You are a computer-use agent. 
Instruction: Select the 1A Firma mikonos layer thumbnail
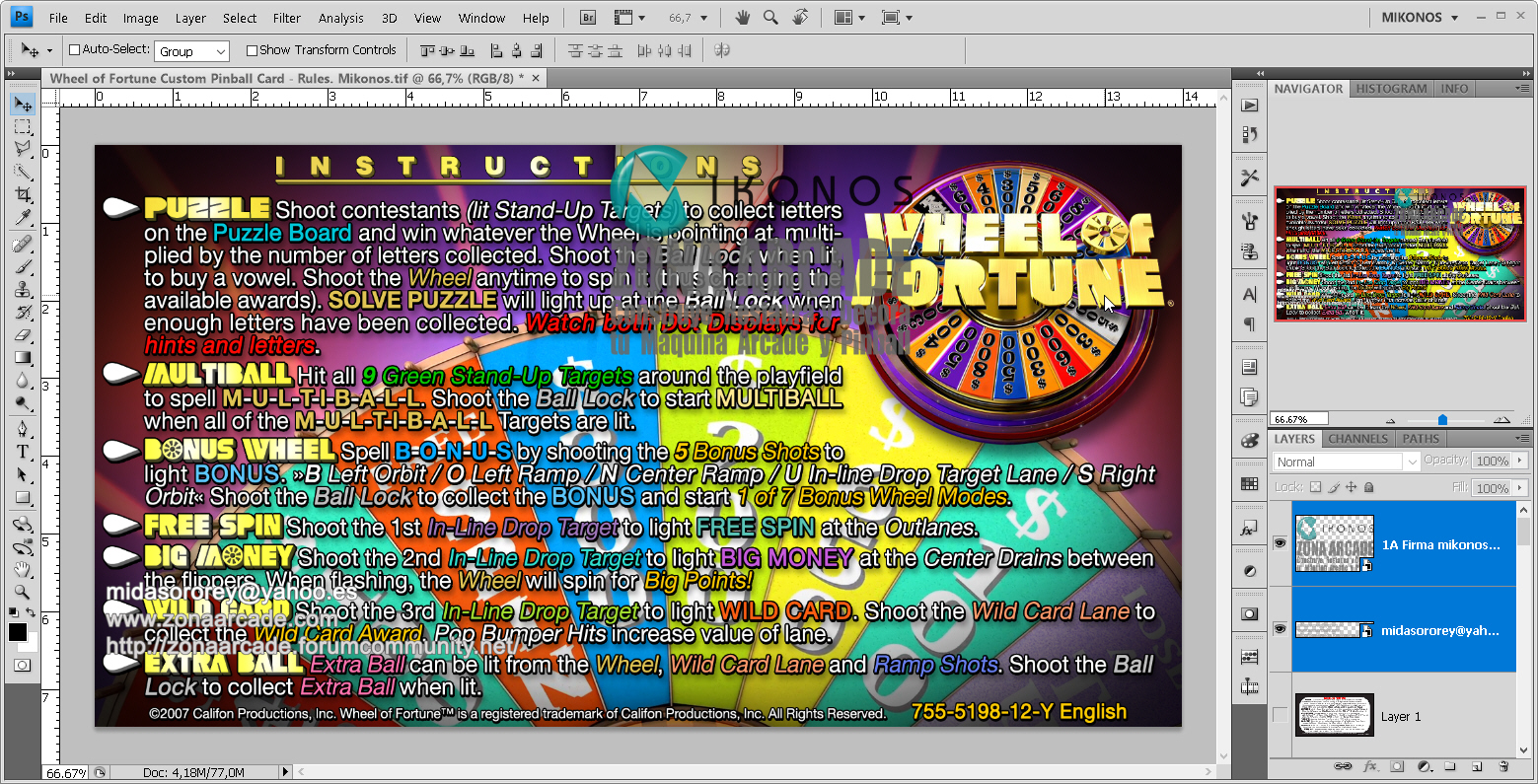point(1334,542)
